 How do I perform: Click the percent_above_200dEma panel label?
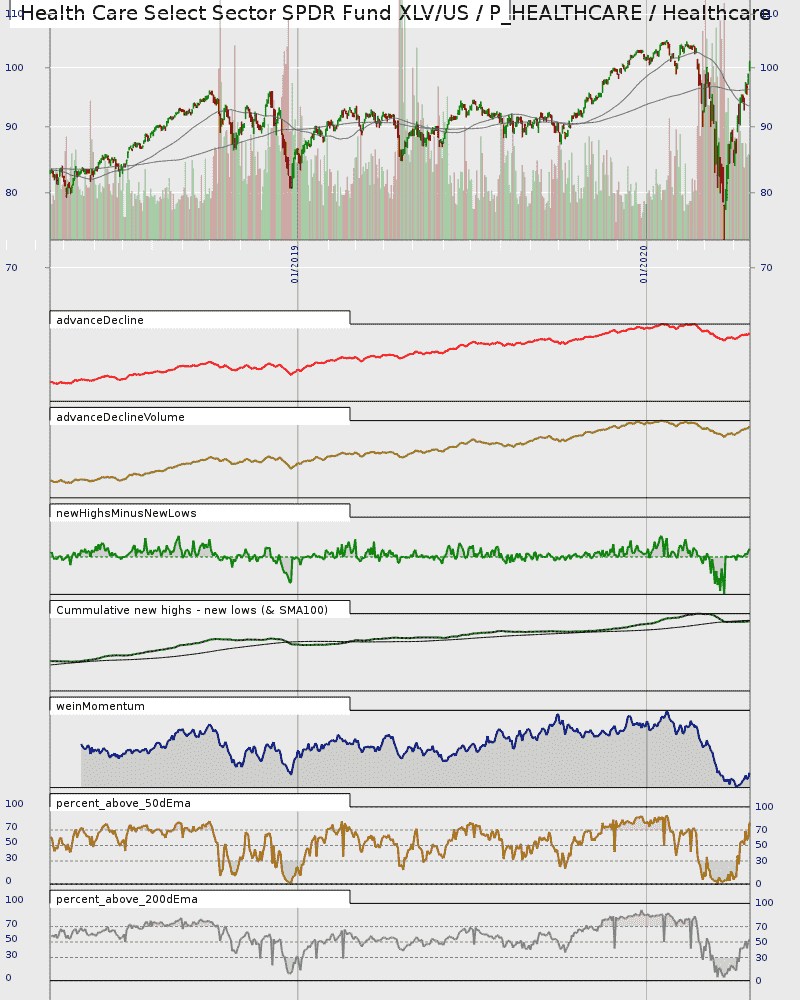point(127,899)
